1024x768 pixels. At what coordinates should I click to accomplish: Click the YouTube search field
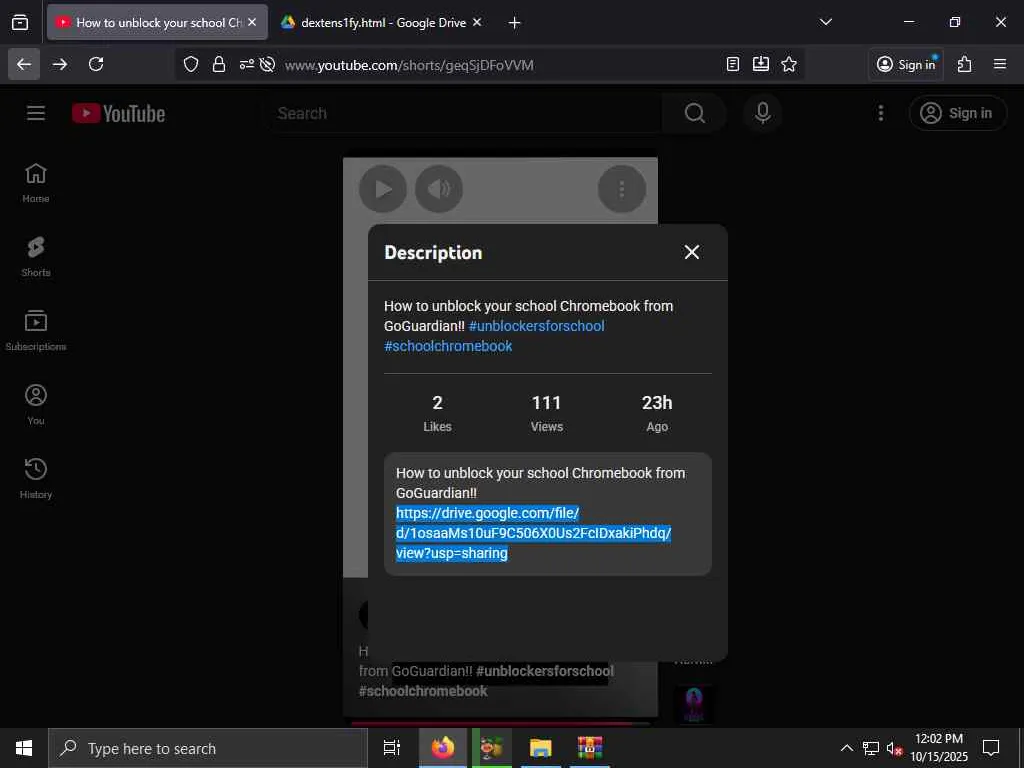coord(465,113)
